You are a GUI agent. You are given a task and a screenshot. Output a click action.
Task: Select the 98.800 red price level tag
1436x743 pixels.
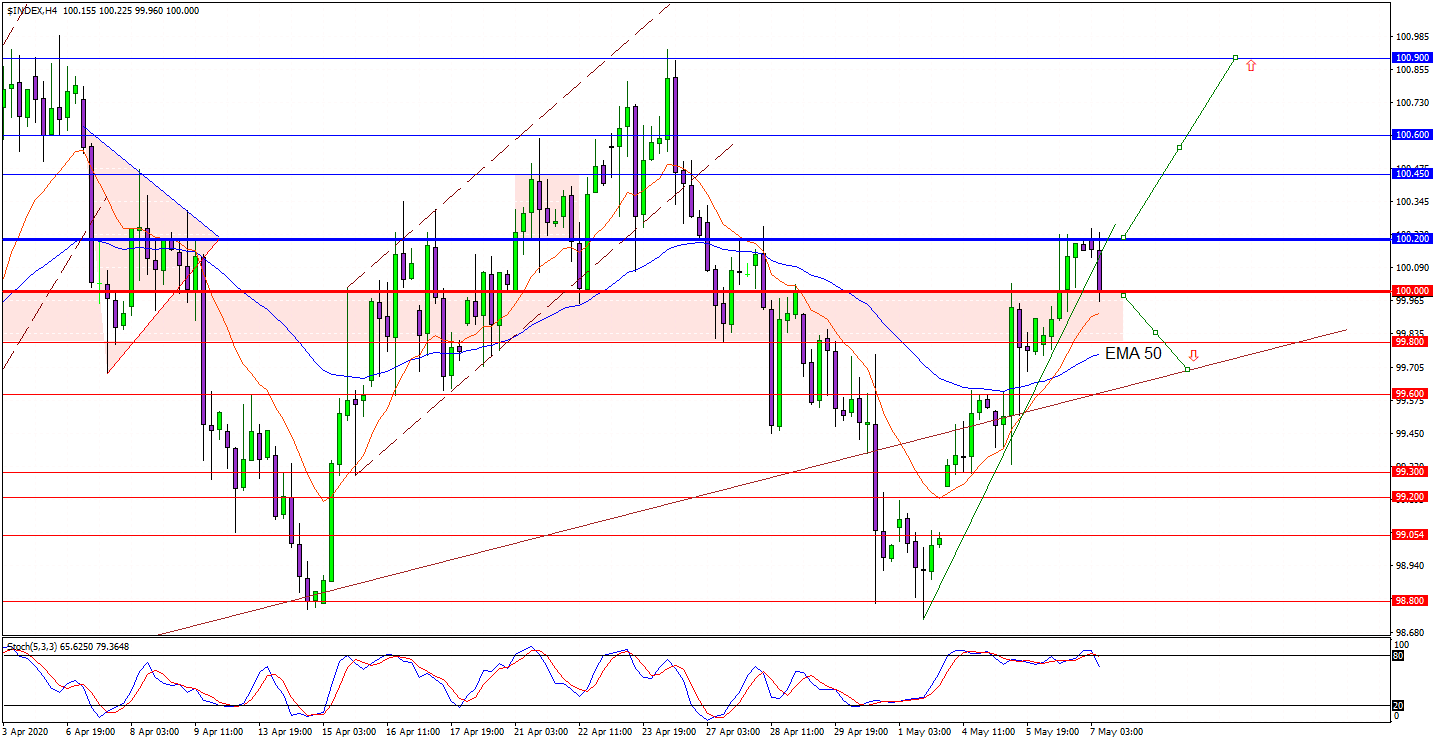(1410, 601)
